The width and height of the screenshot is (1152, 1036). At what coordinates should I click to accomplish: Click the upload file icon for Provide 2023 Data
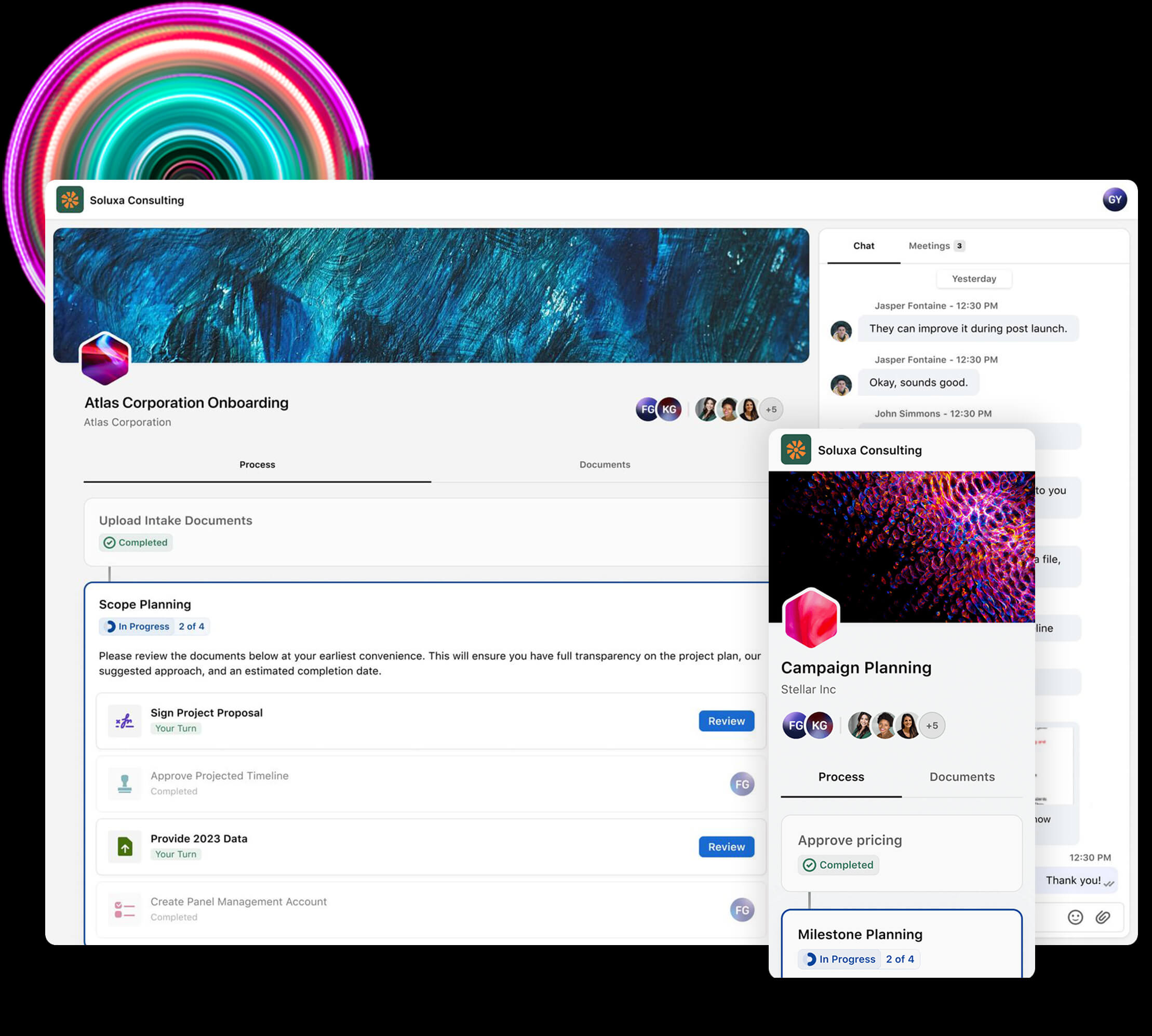point(125,847)
